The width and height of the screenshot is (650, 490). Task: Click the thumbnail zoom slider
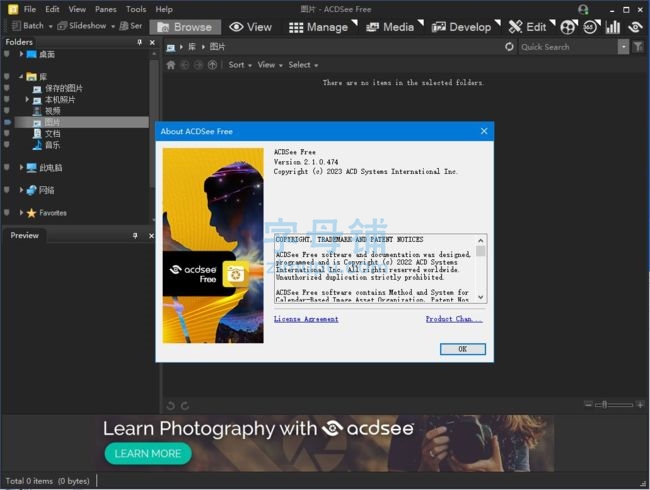(614, 404)
